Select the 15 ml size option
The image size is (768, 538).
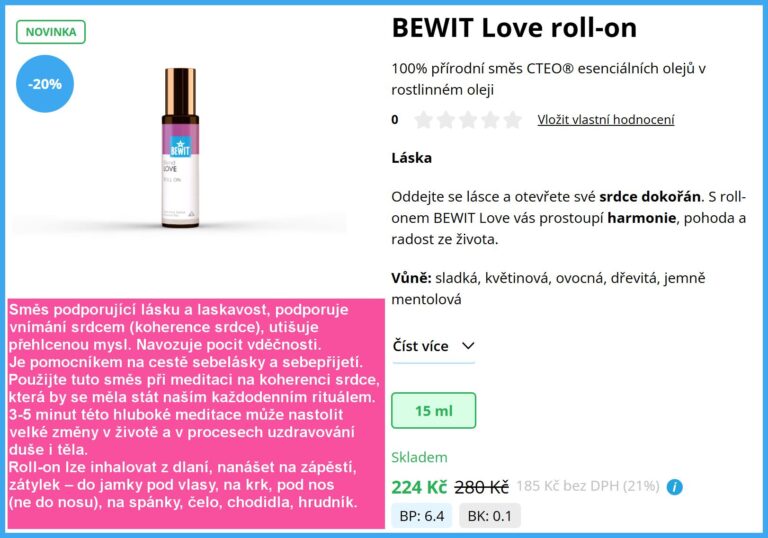(x=433, y=411)
